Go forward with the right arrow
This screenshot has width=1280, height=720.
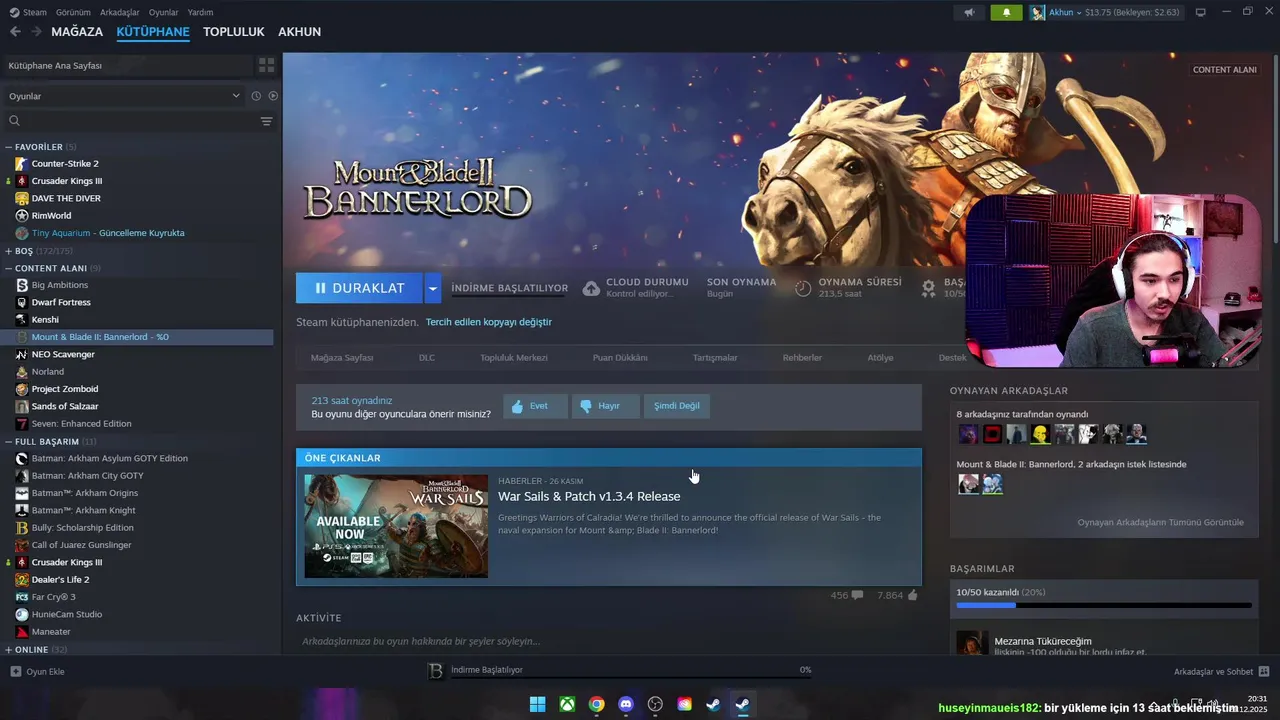tap(36, 32)
